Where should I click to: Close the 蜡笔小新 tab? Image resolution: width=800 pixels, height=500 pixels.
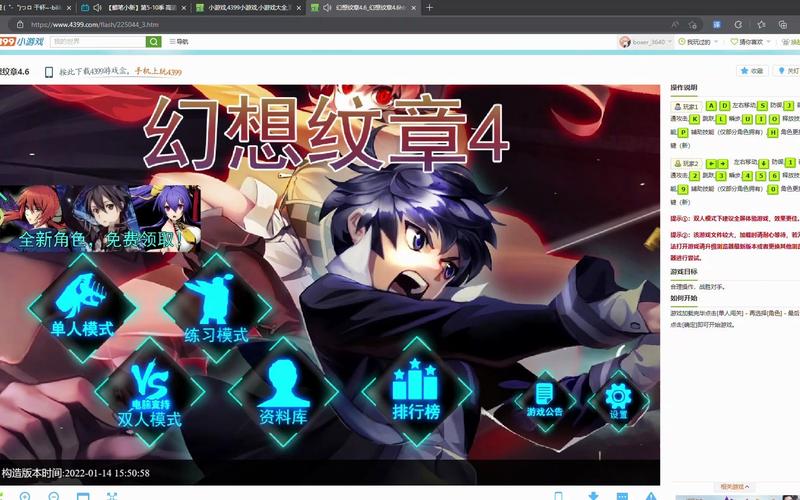click(184, 8)
